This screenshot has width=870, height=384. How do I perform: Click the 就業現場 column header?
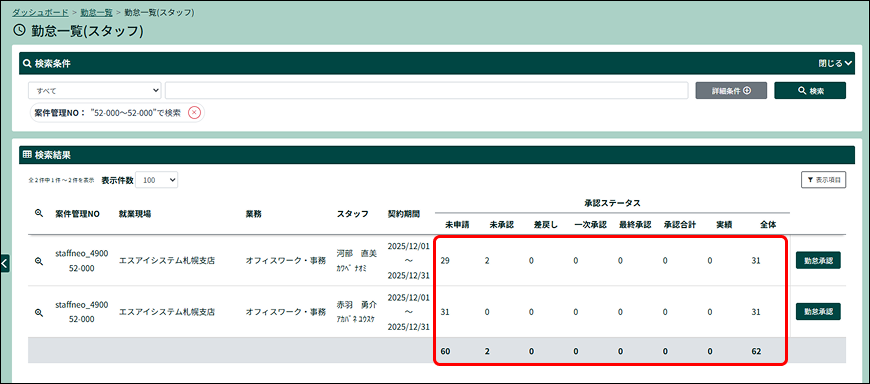coord(135,214)
